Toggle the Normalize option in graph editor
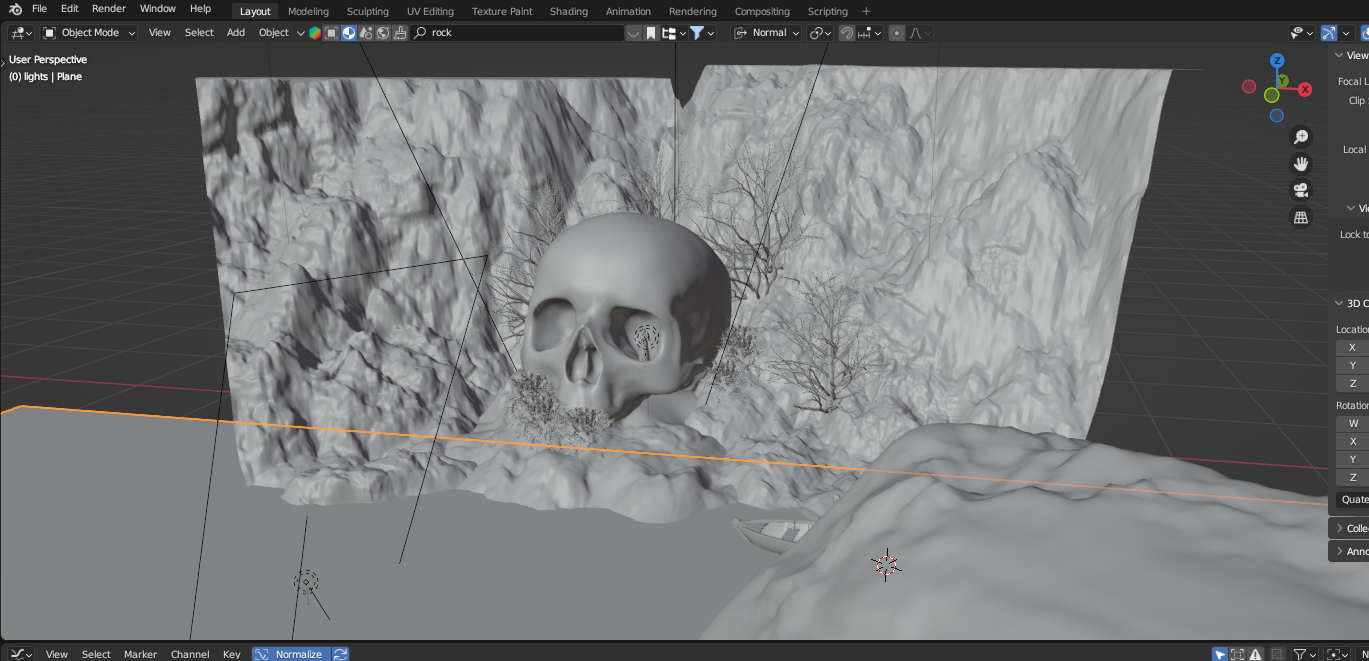This screenshot has height=661, width=1369. coord(290,654)
